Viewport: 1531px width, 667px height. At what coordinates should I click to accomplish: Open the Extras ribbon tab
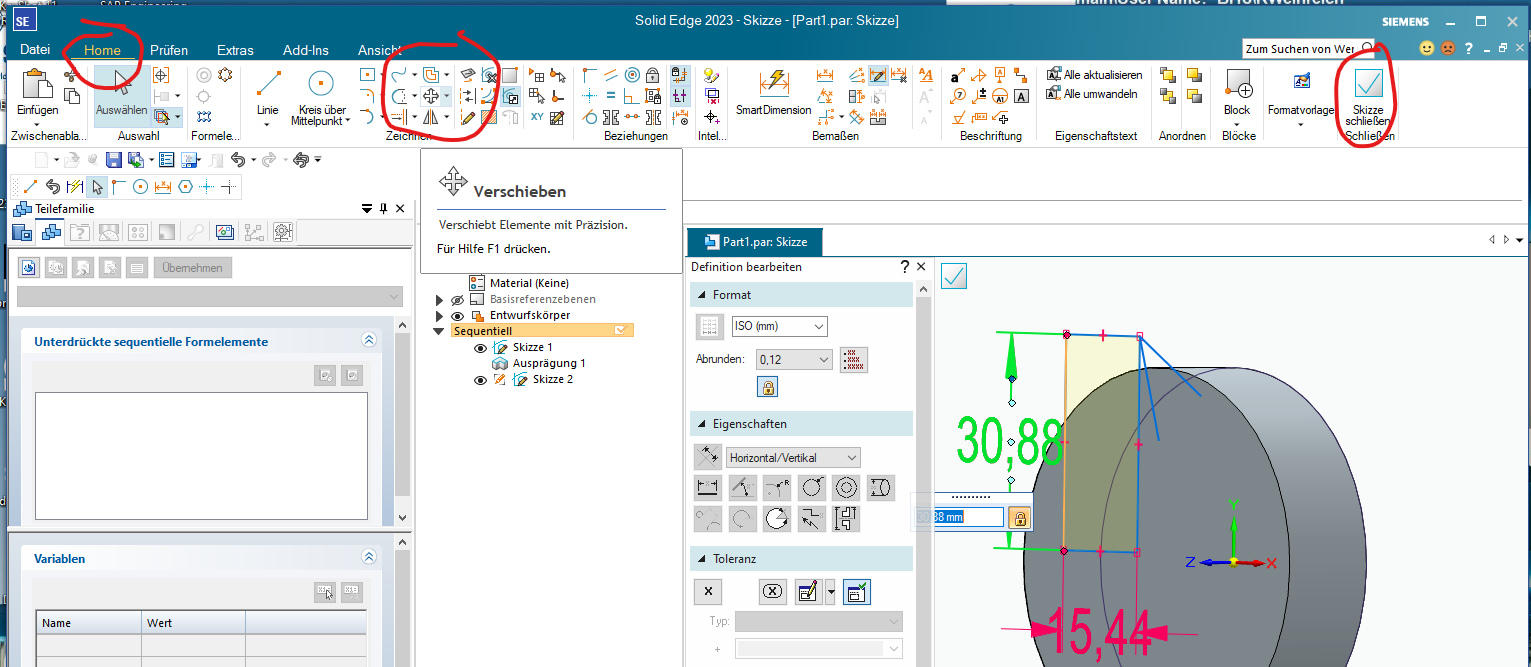click(x=235, y=50)
